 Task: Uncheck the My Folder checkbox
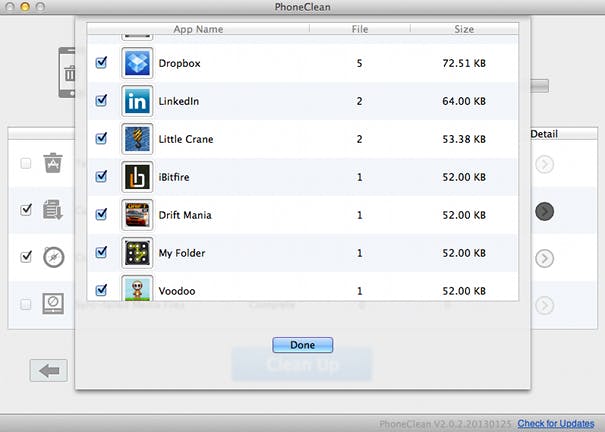coord(101,252)
